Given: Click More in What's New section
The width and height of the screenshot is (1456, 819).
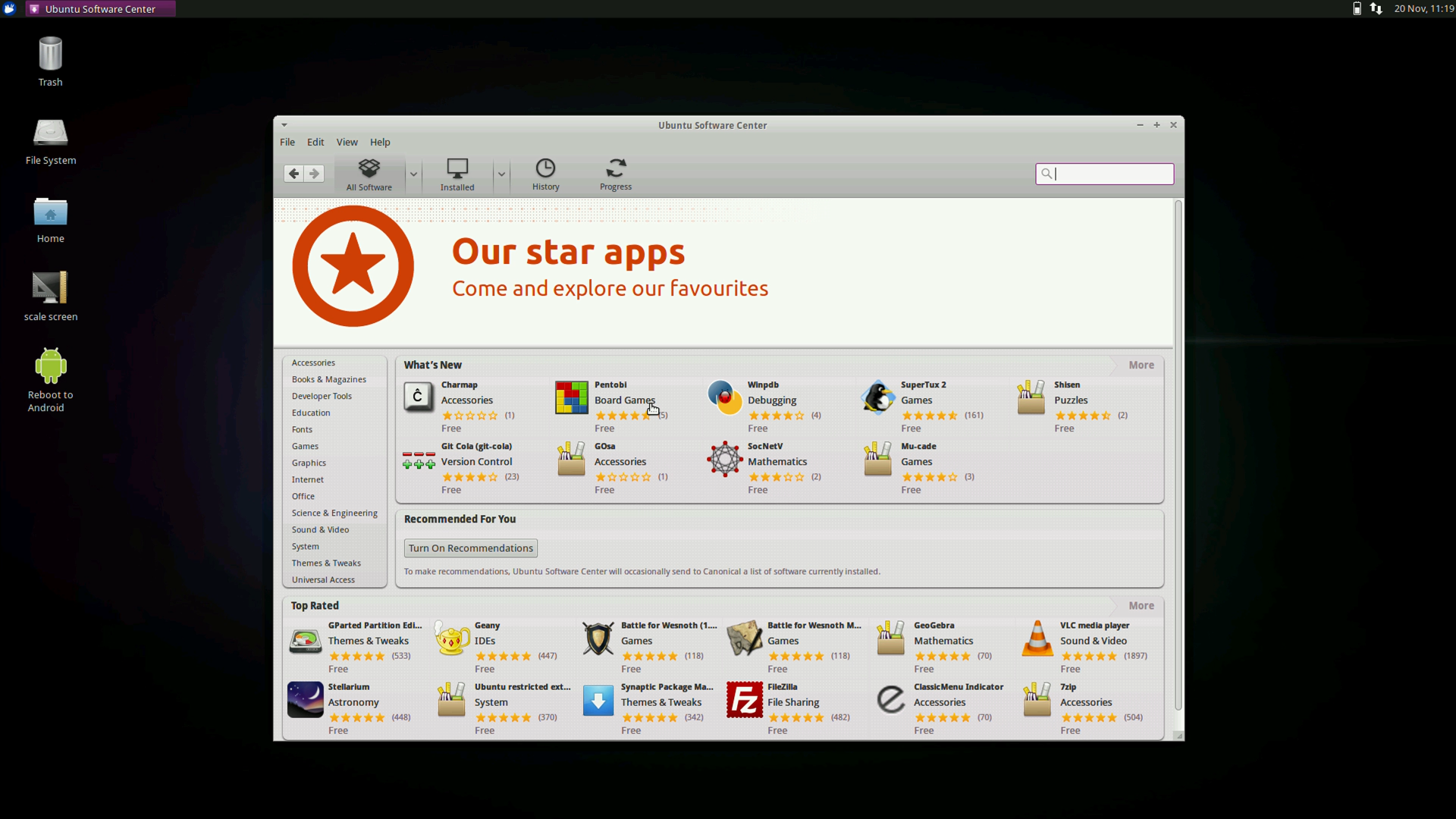Looking at the screenshot, I should click(1141, 365).
